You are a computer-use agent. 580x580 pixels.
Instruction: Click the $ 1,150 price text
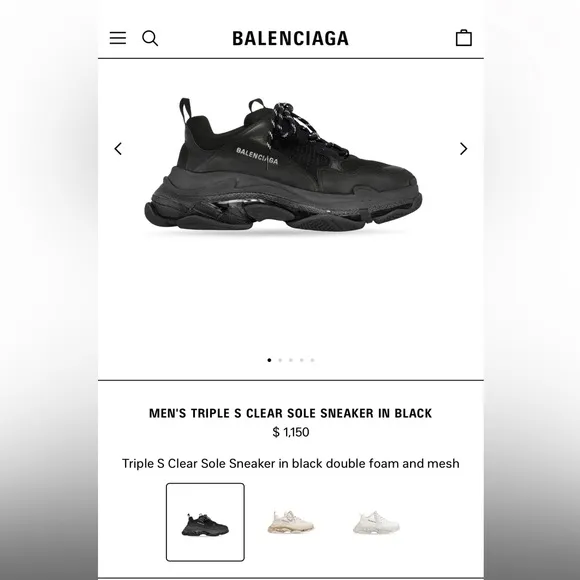pos(291,432)
